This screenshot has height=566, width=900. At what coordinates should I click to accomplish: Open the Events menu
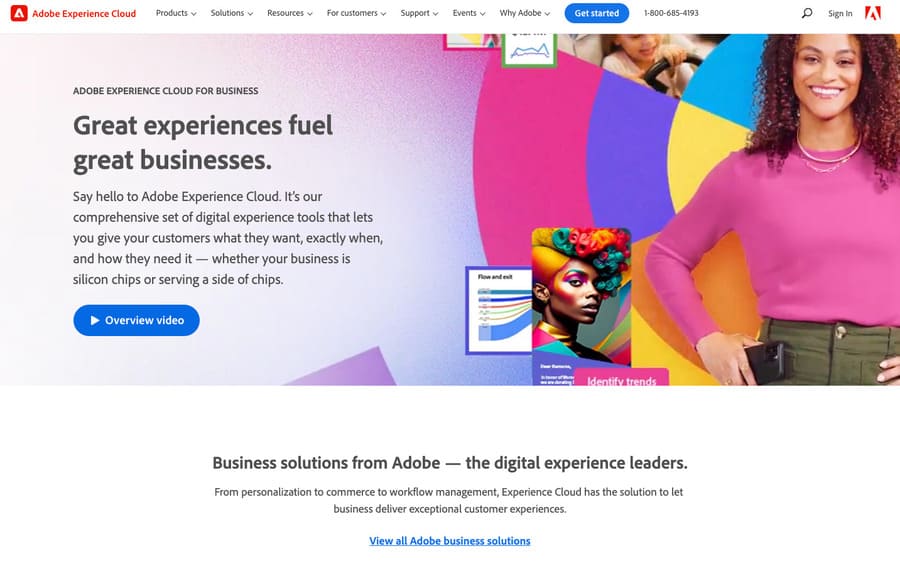tap(468, 13)
